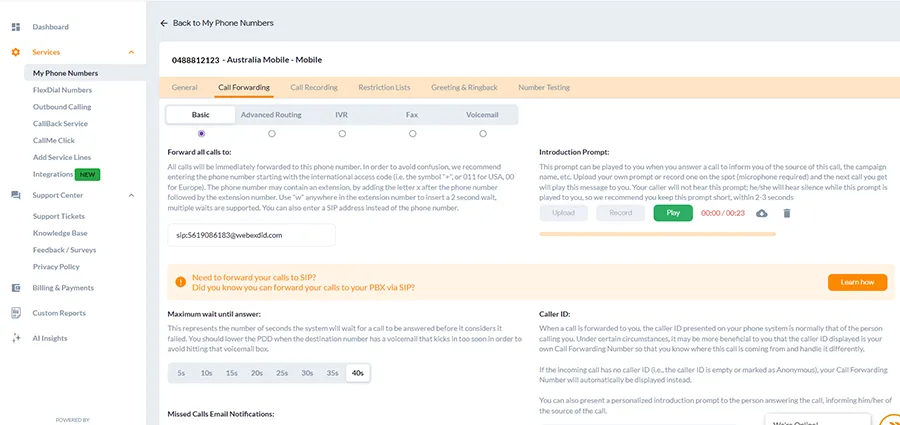This screenshot has width=900, height=425.
Task: Click the Billing & Payments icon
Action: click(x=15, y=287)
